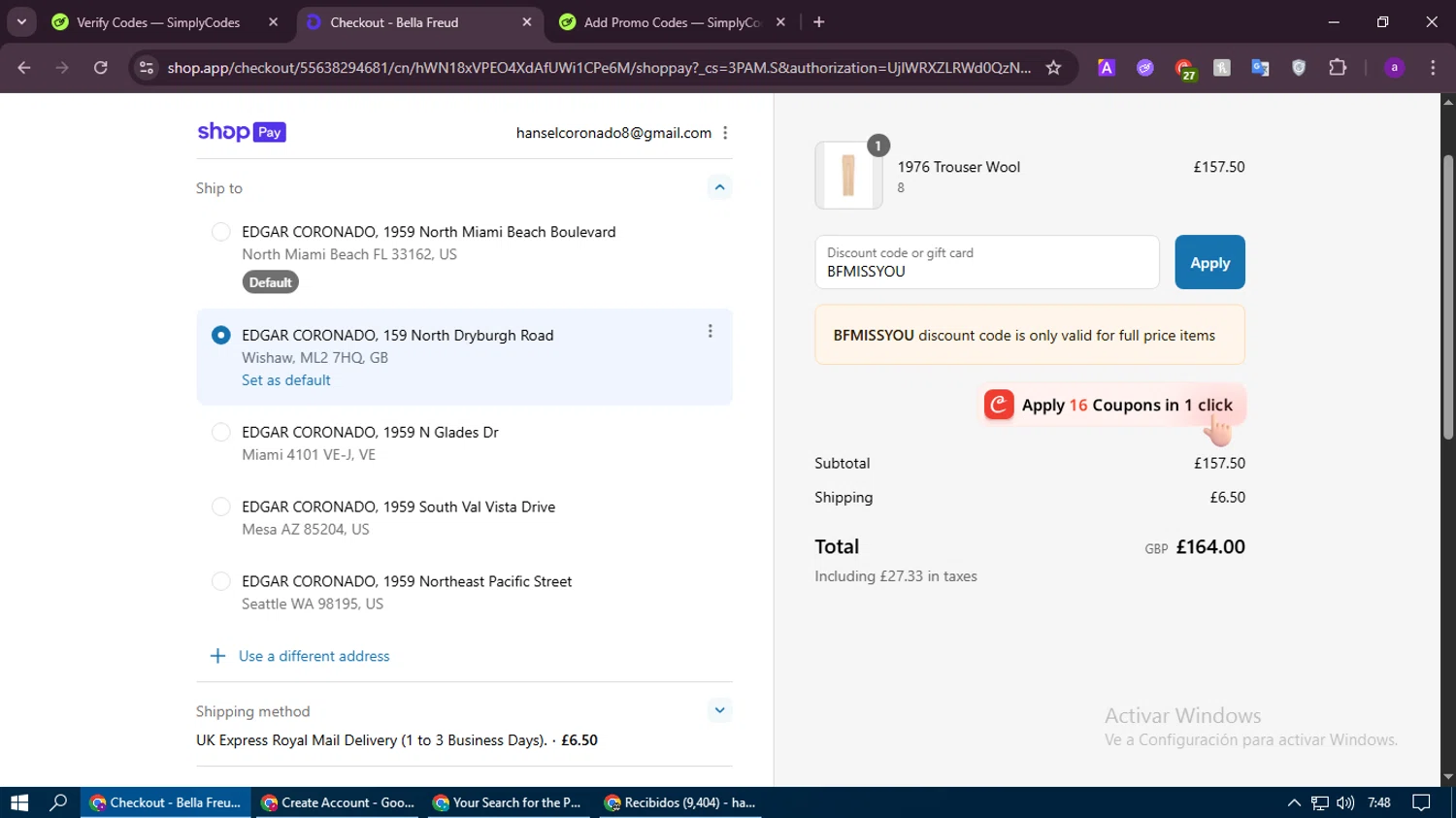Click the total amount £164.00

[x=1210, y=546]
